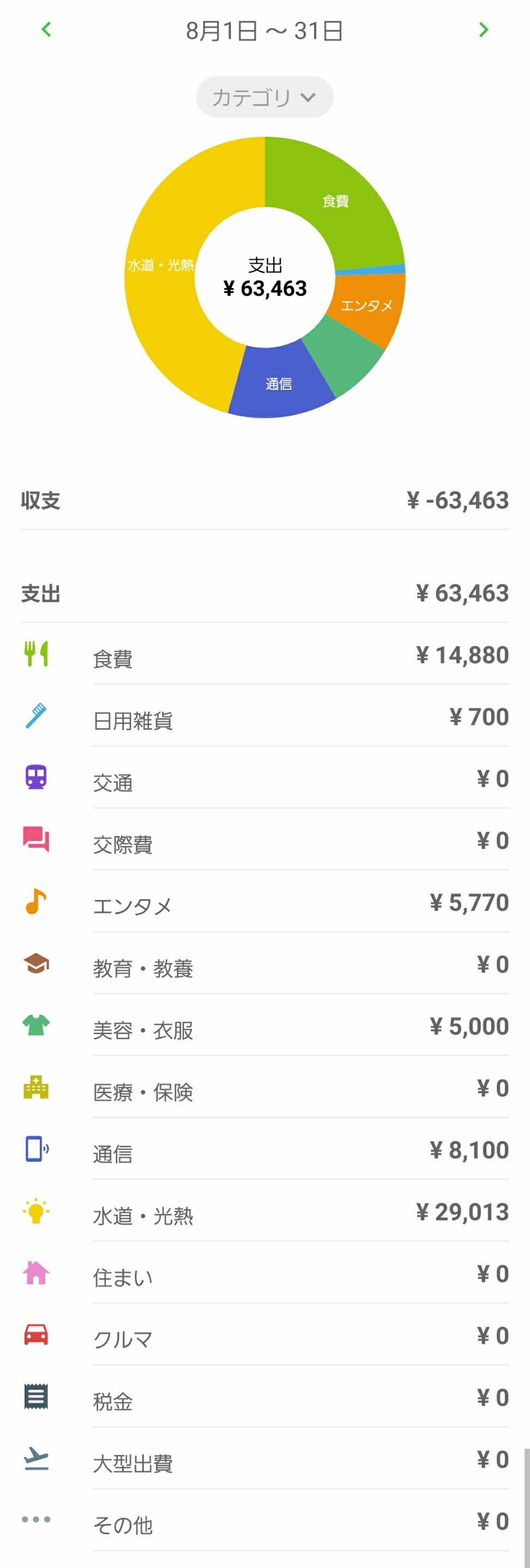This screenshot has height=1568, width=530.
Task: Click the graduation cap 教育・教養 icon
Action: 36,964
